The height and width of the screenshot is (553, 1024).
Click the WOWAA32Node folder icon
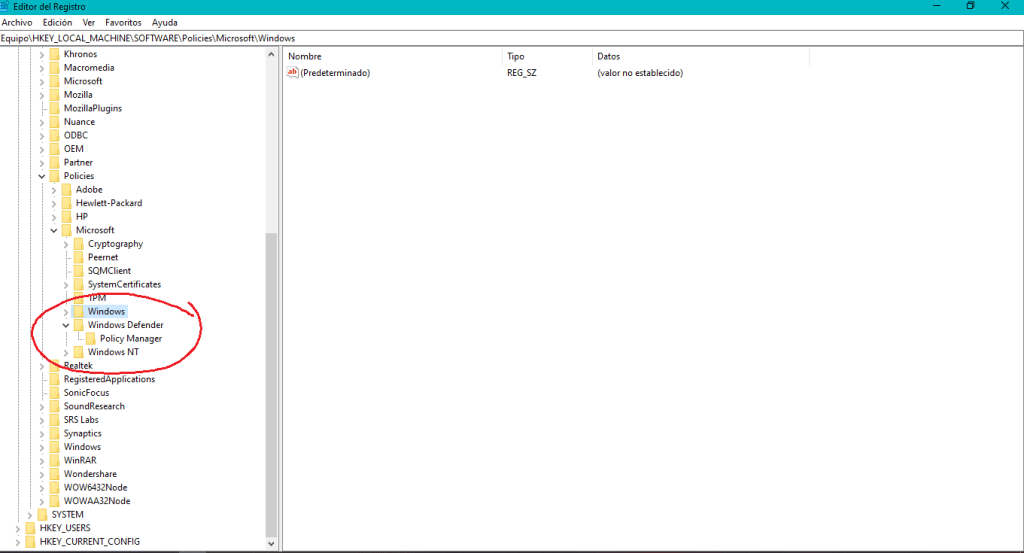(54, 501)
